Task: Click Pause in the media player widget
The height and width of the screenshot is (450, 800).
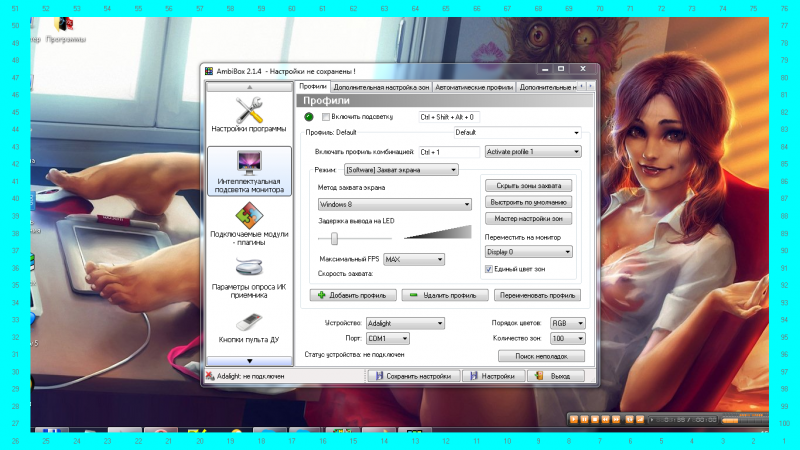Action: [584, 419]
